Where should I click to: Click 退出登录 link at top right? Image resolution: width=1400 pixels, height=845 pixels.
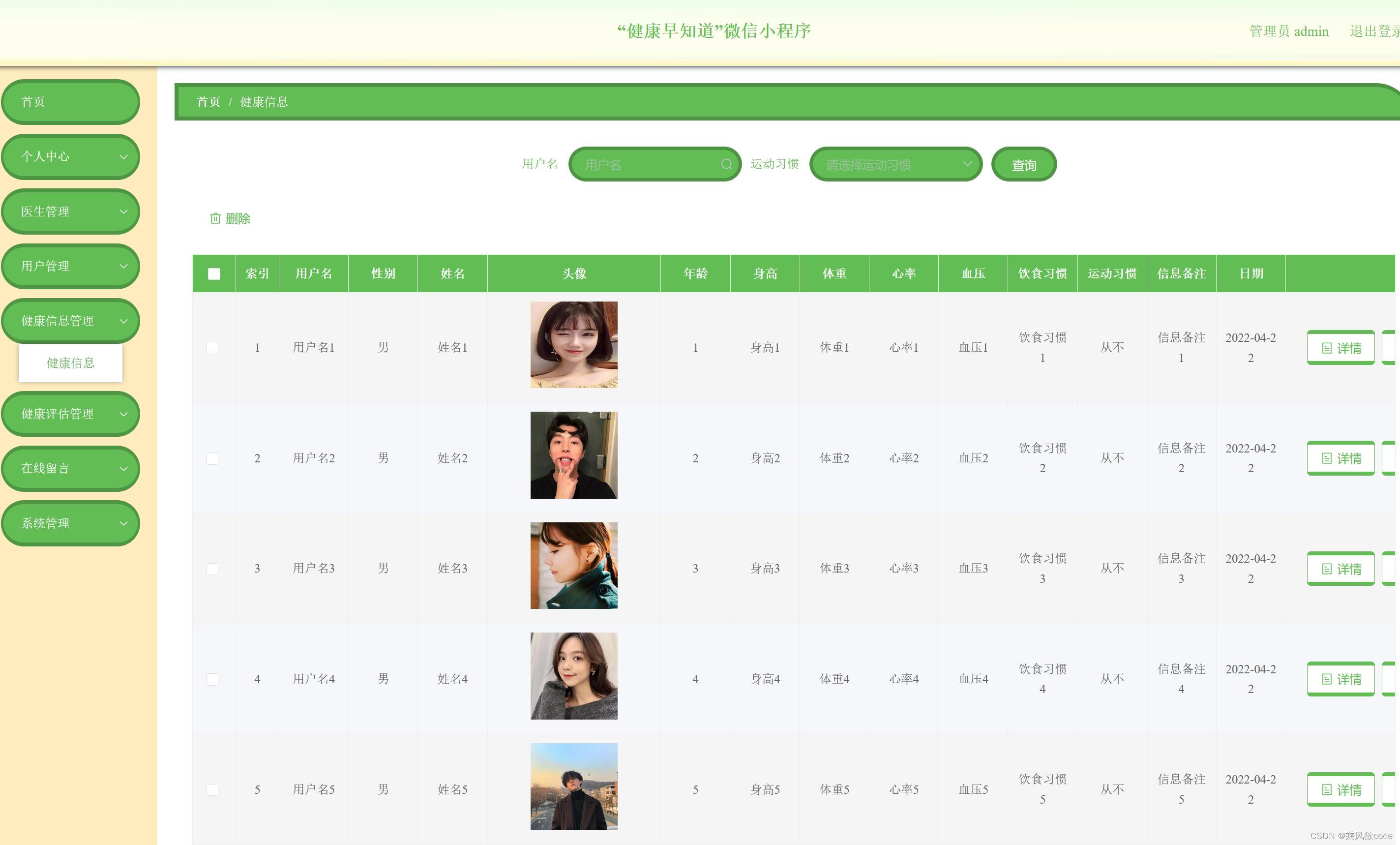(x=1374, y=31)
